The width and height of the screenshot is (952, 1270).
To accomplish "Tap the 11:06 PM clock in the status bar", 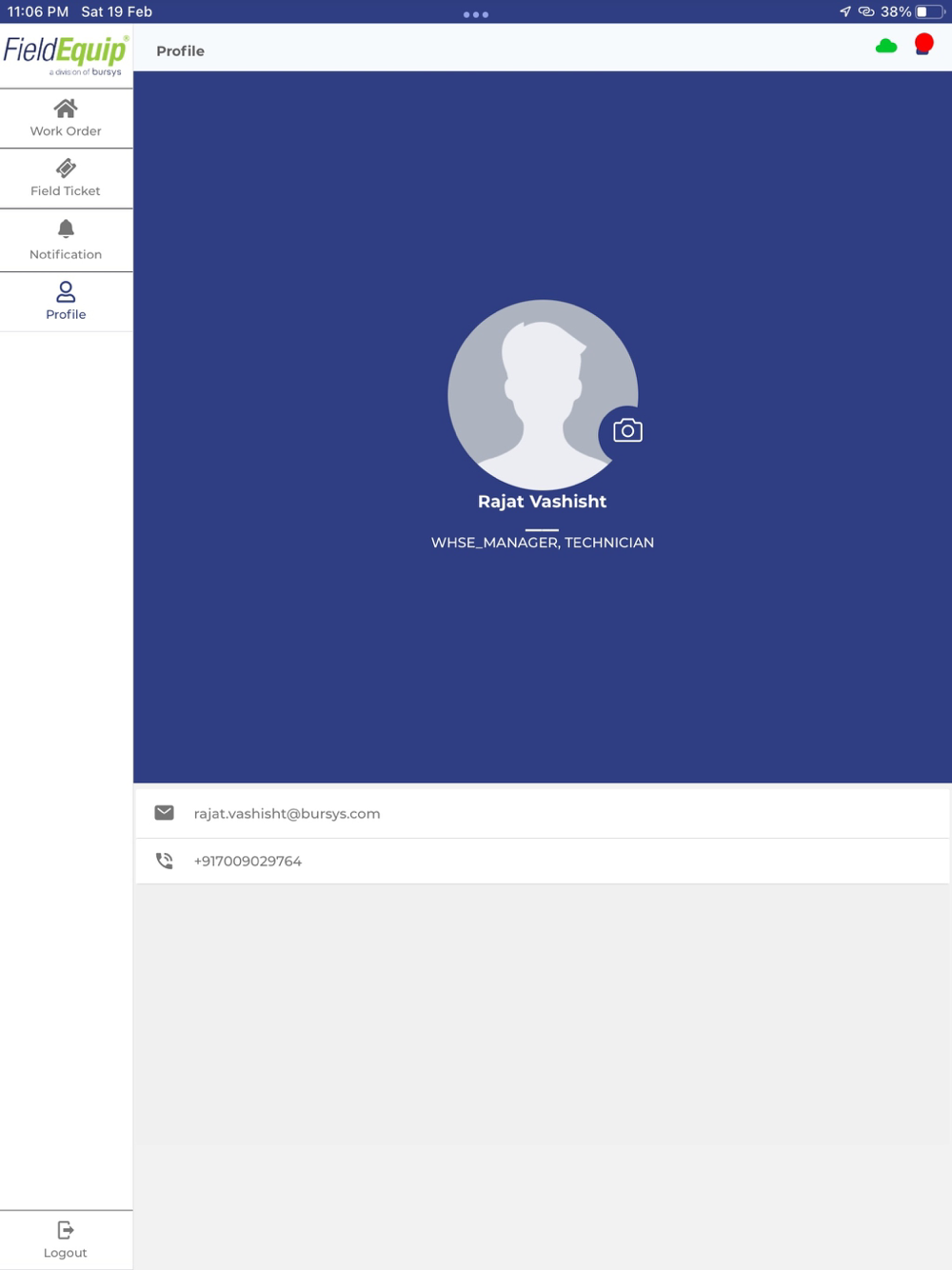I will tap(38, 11).
